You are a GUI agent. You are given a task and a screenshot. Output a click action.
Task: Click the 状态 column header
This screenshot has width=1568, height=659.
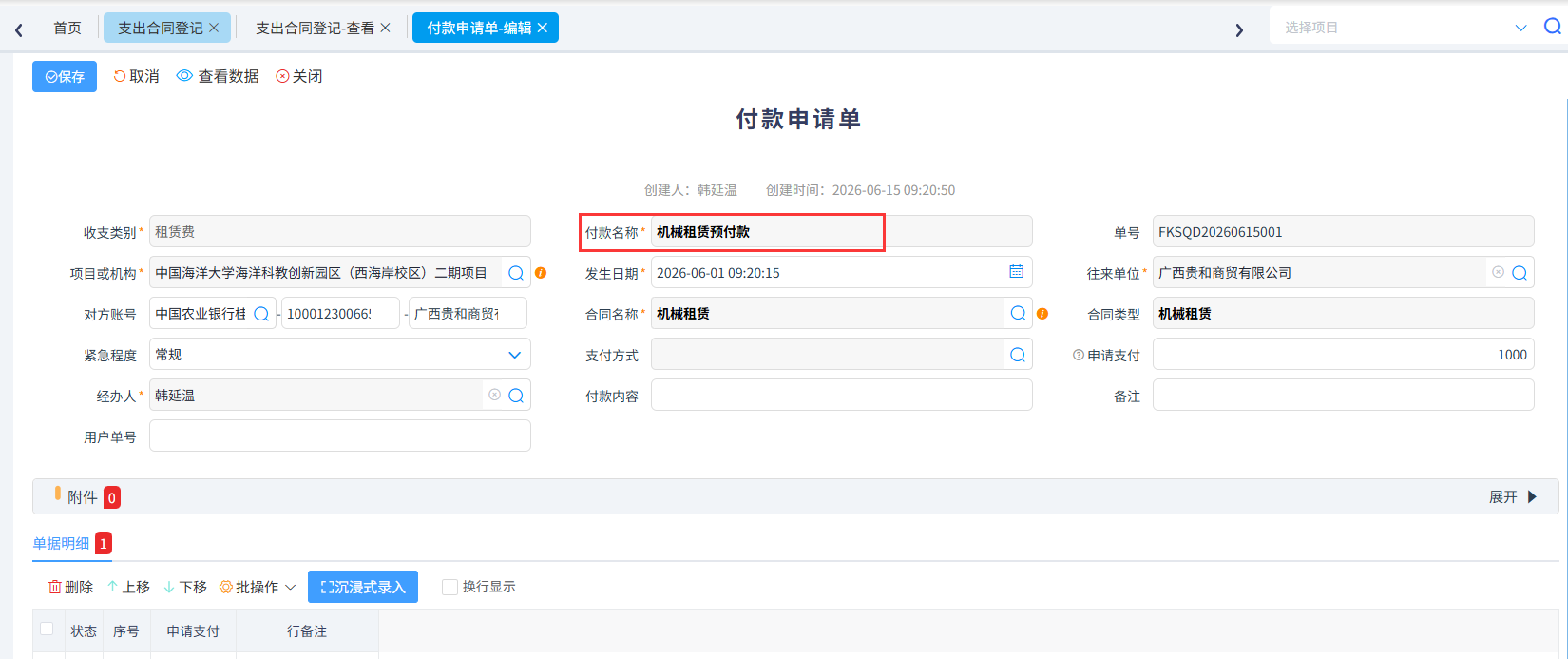pos(84,631)
